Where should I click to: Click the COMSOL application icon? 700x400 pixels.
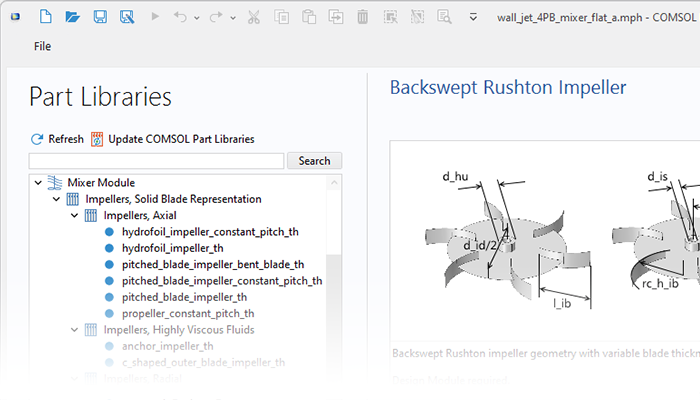click(x=15, y=17)
